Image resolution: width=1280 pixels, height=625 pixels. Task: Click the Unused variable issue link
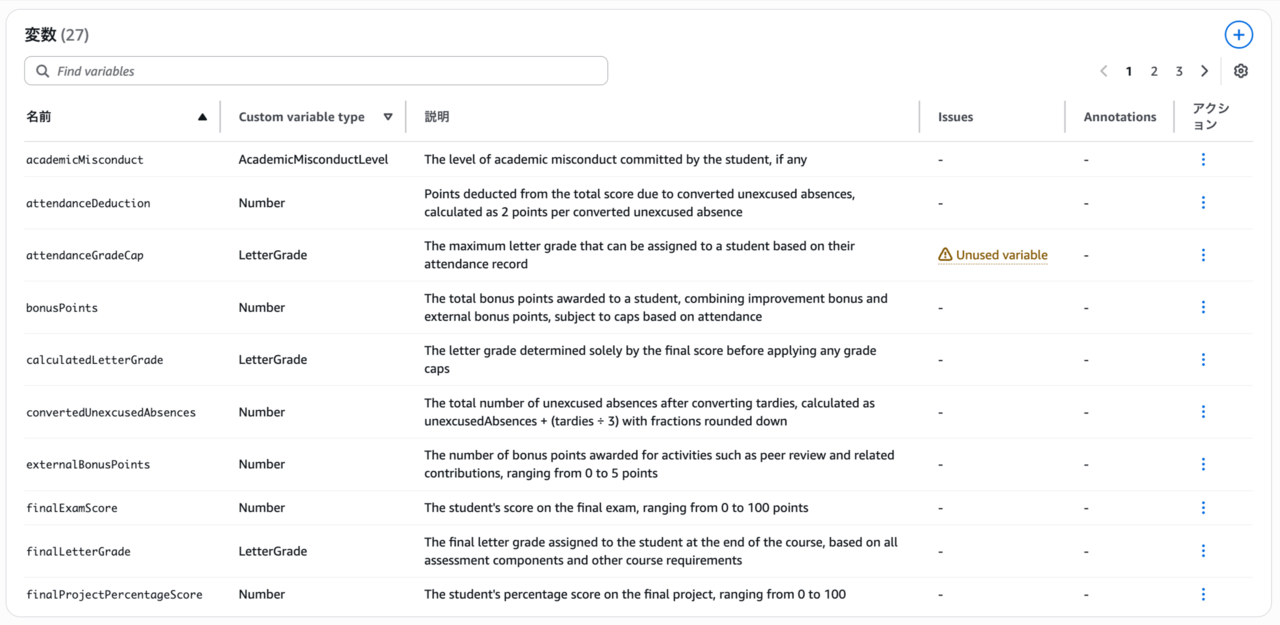point(1001,255)
